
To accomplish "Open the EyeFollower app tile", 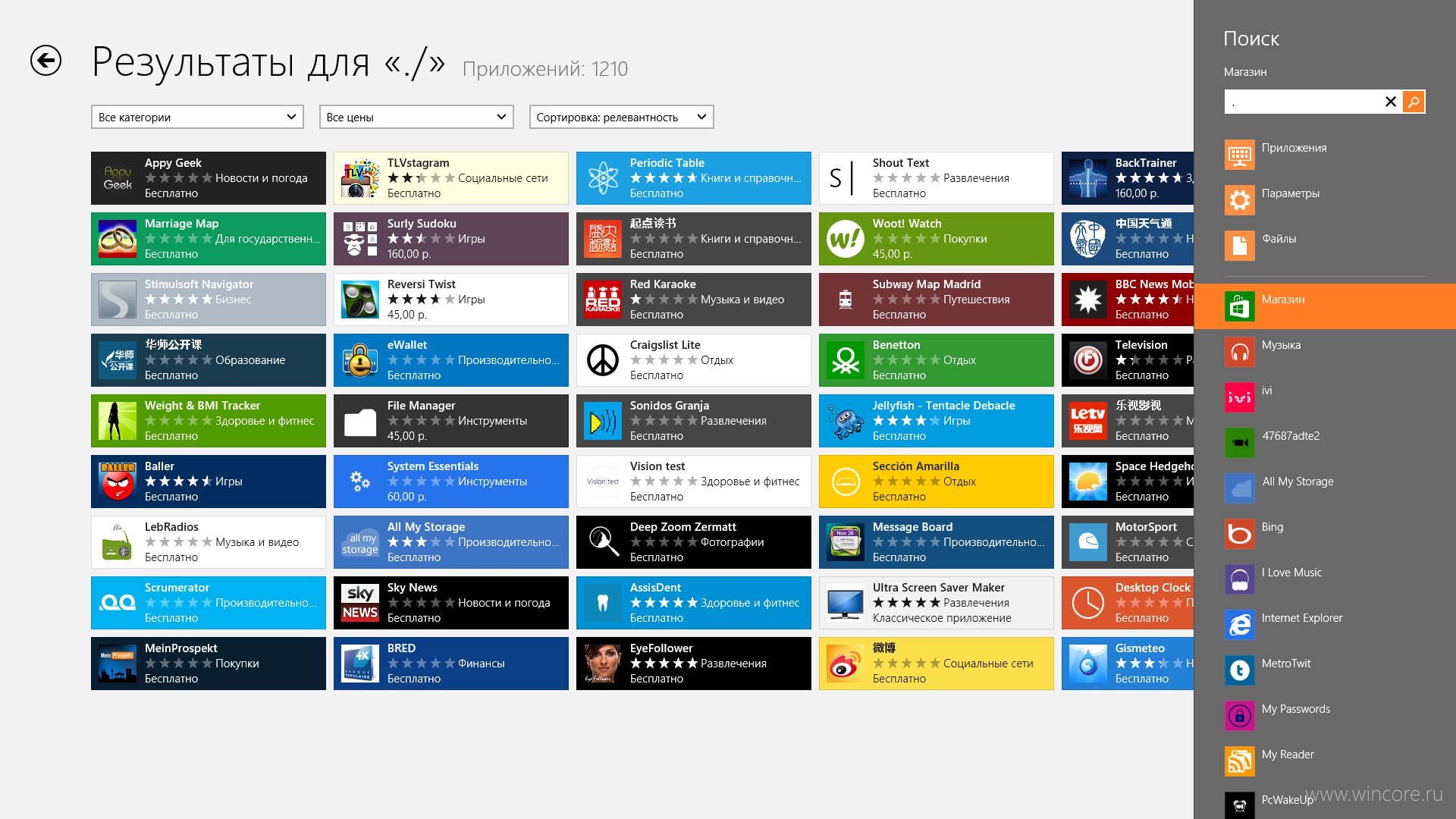I will 694,664.
